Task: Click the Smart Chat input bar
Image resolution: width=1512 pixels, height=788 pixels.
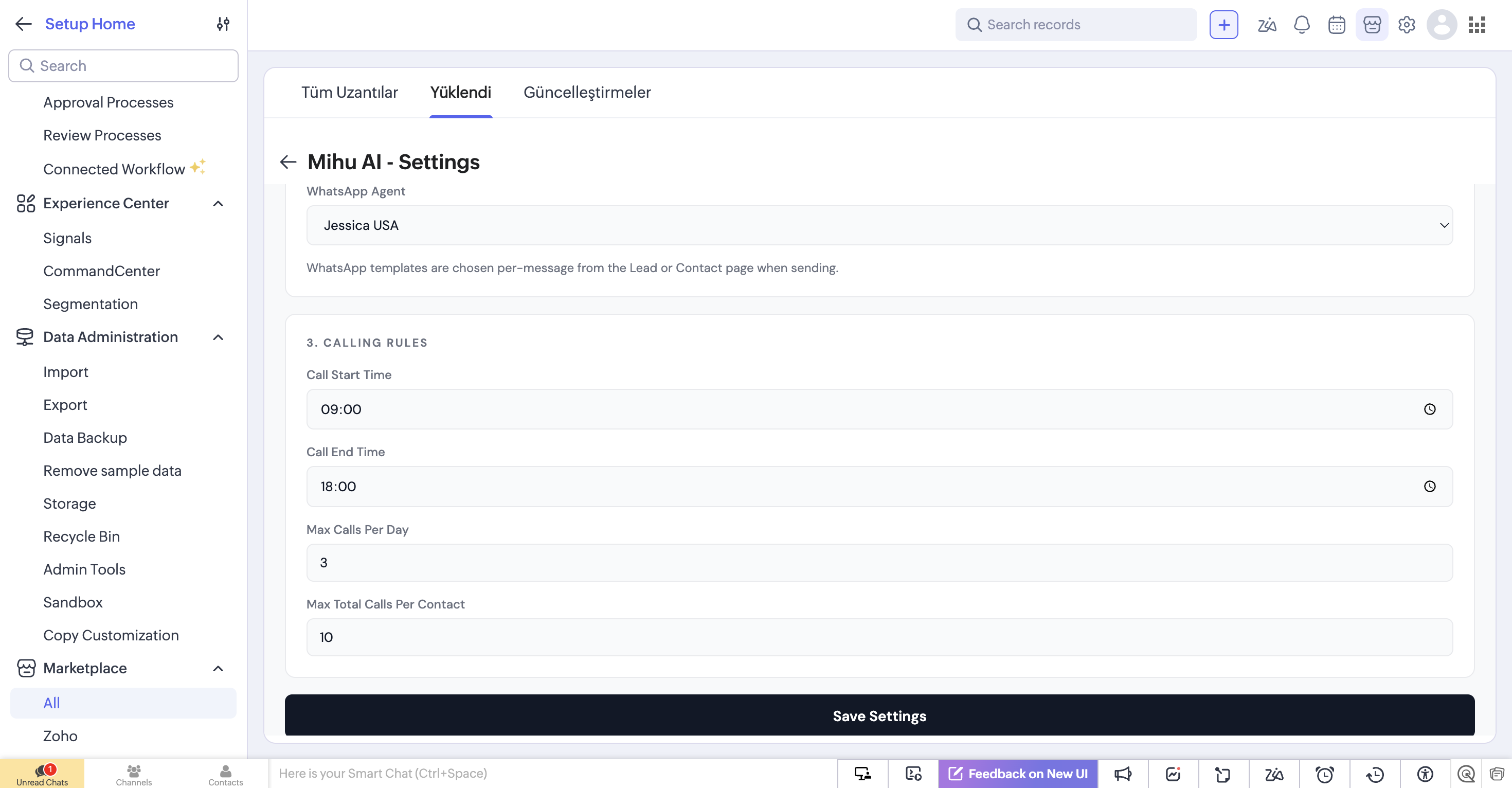Action: [x=552, y=774]
